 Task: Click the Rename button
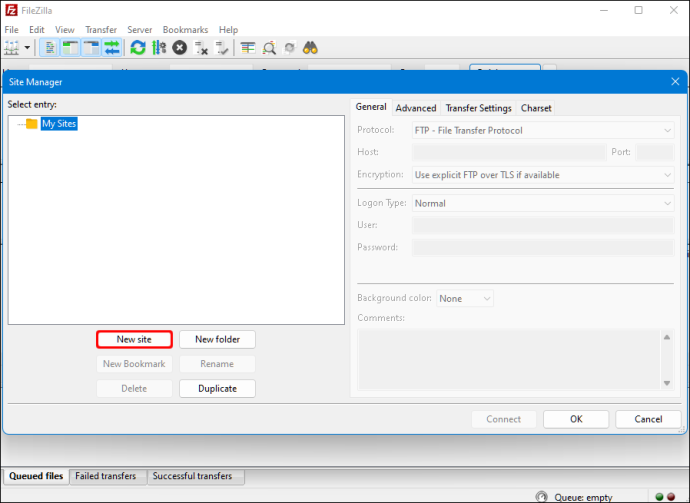pyautogui.click(x=217, y=364)
